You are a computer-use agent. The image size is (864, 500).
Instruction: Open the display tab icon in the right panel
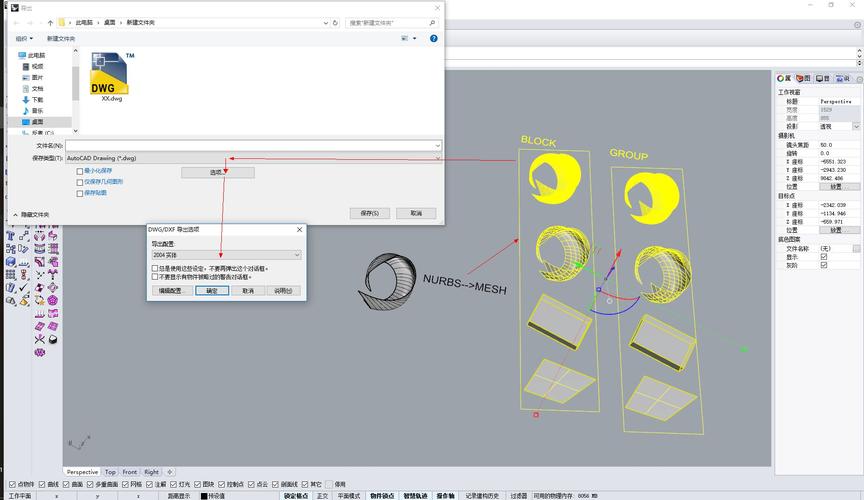point(821,78)
